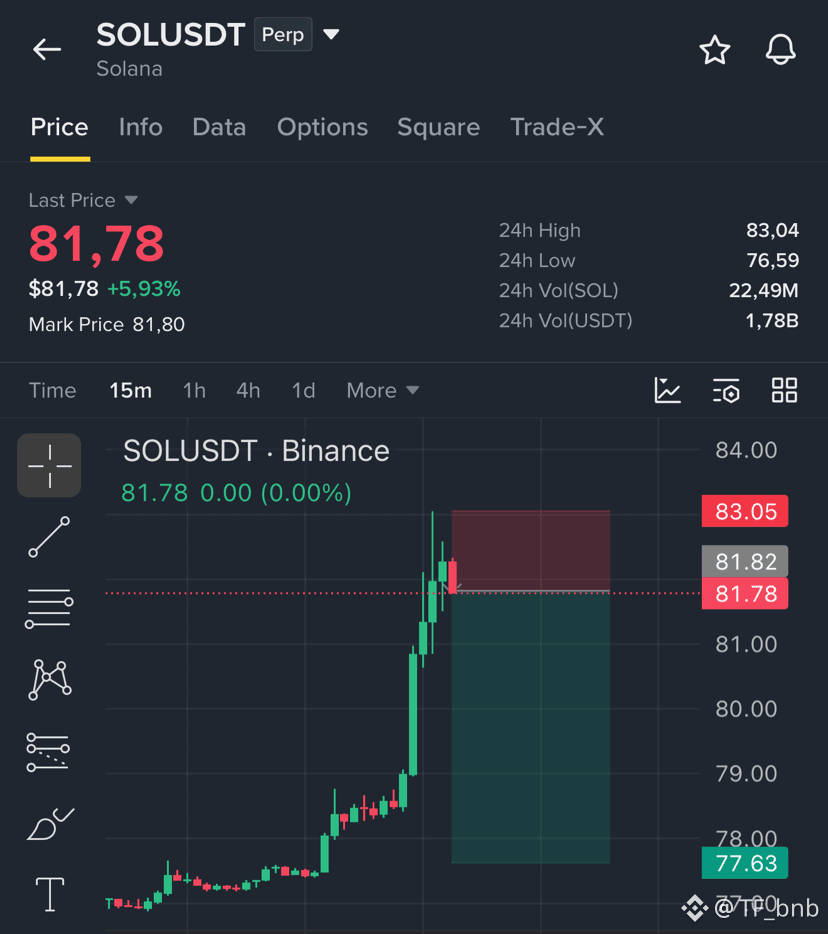Image resolution: width=828 pixels, height=934 pixels.
Task: Go back using the arrow icon
Action: [x=47, y=49]
